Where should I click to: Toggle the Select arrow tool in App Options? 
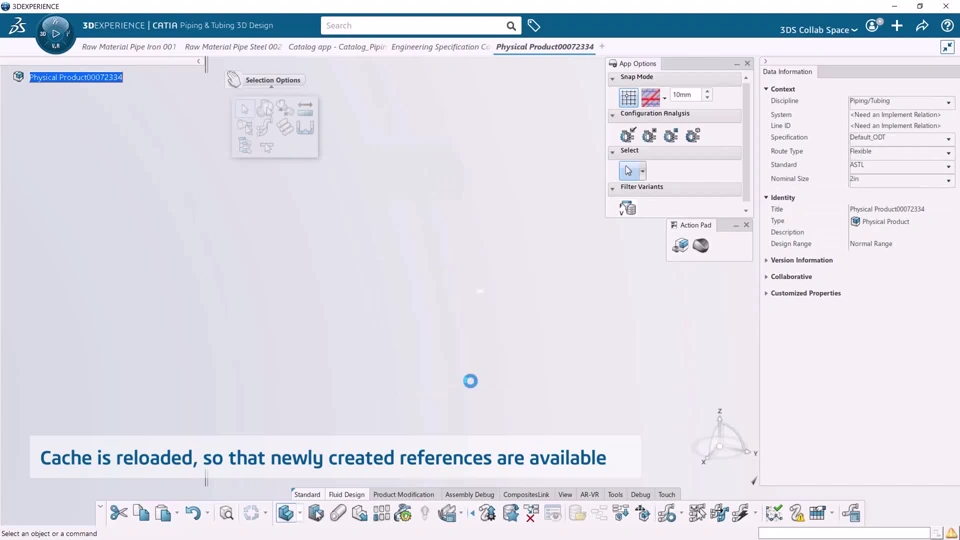(x=629, y=171)
